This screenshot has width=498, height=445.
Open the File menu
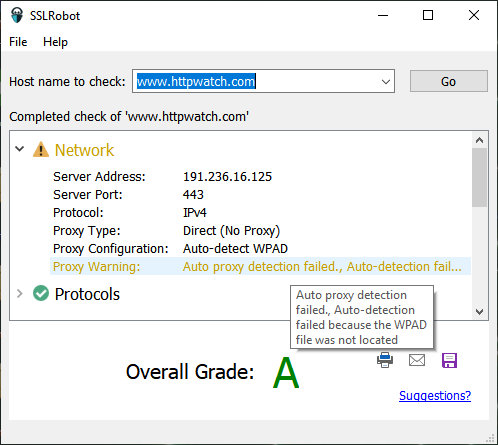tap(18, 42)
